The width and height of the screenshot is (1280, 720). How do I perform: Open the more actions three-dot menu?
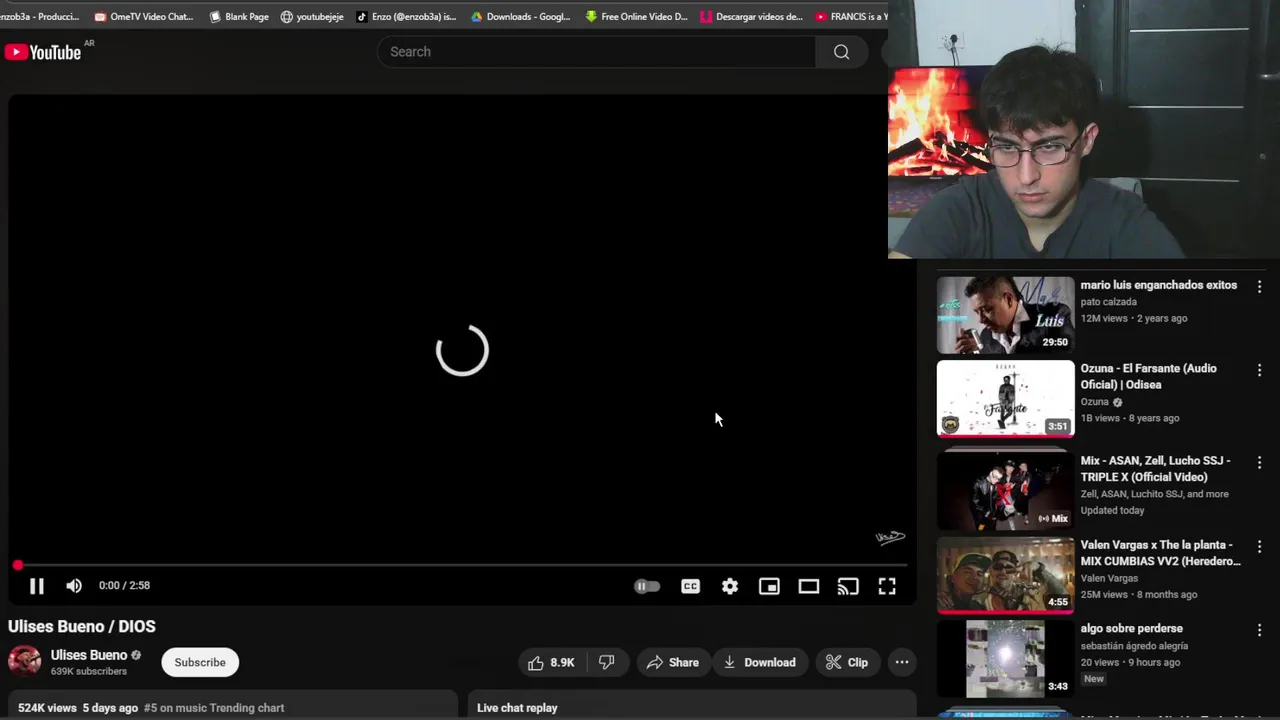tap(902, 662)
